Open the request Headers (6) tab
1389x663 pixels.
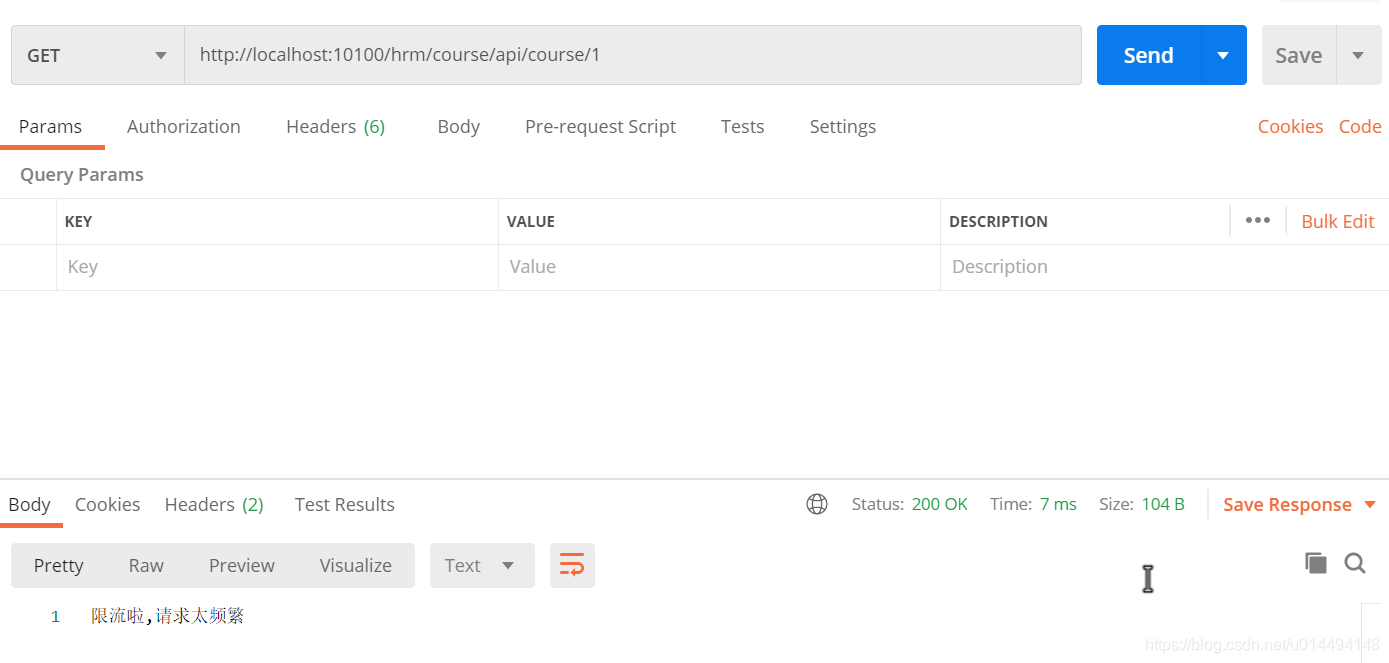click(x=335, y=127)
